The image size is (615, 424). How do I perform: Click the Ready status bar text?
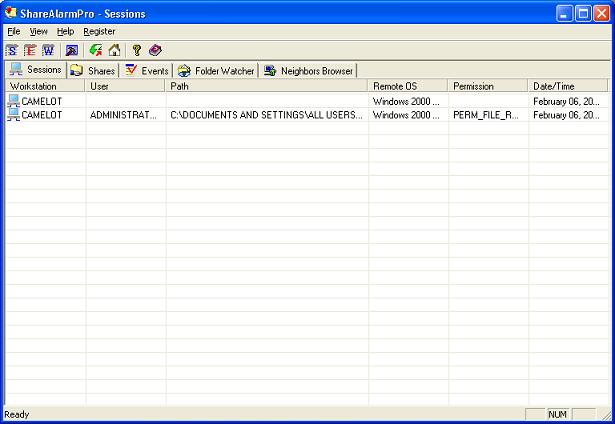16,414
